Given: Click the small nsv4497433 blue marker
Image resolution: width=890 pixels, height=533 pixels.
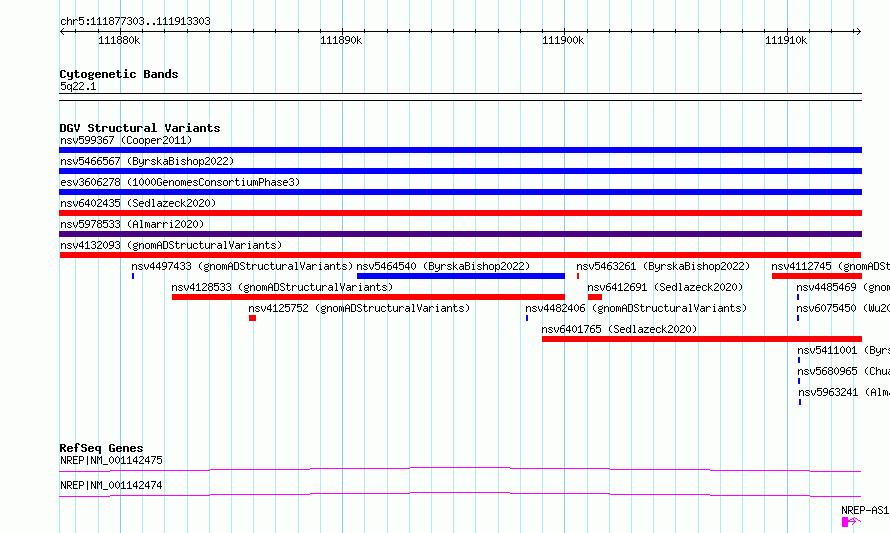Looking at the screenshot, I should 133,276.
